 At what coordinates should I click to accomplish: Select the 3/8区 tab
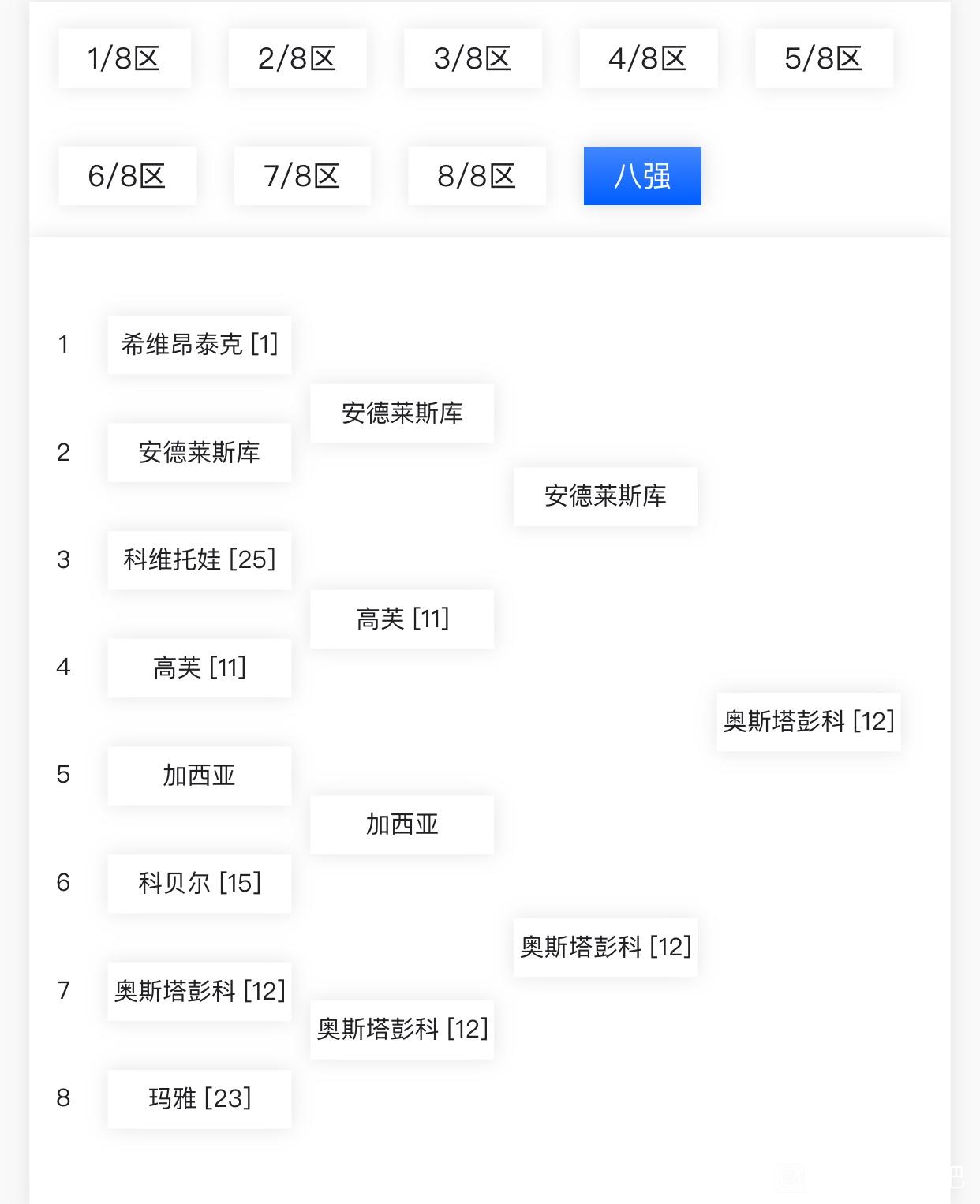coord(473,58)
